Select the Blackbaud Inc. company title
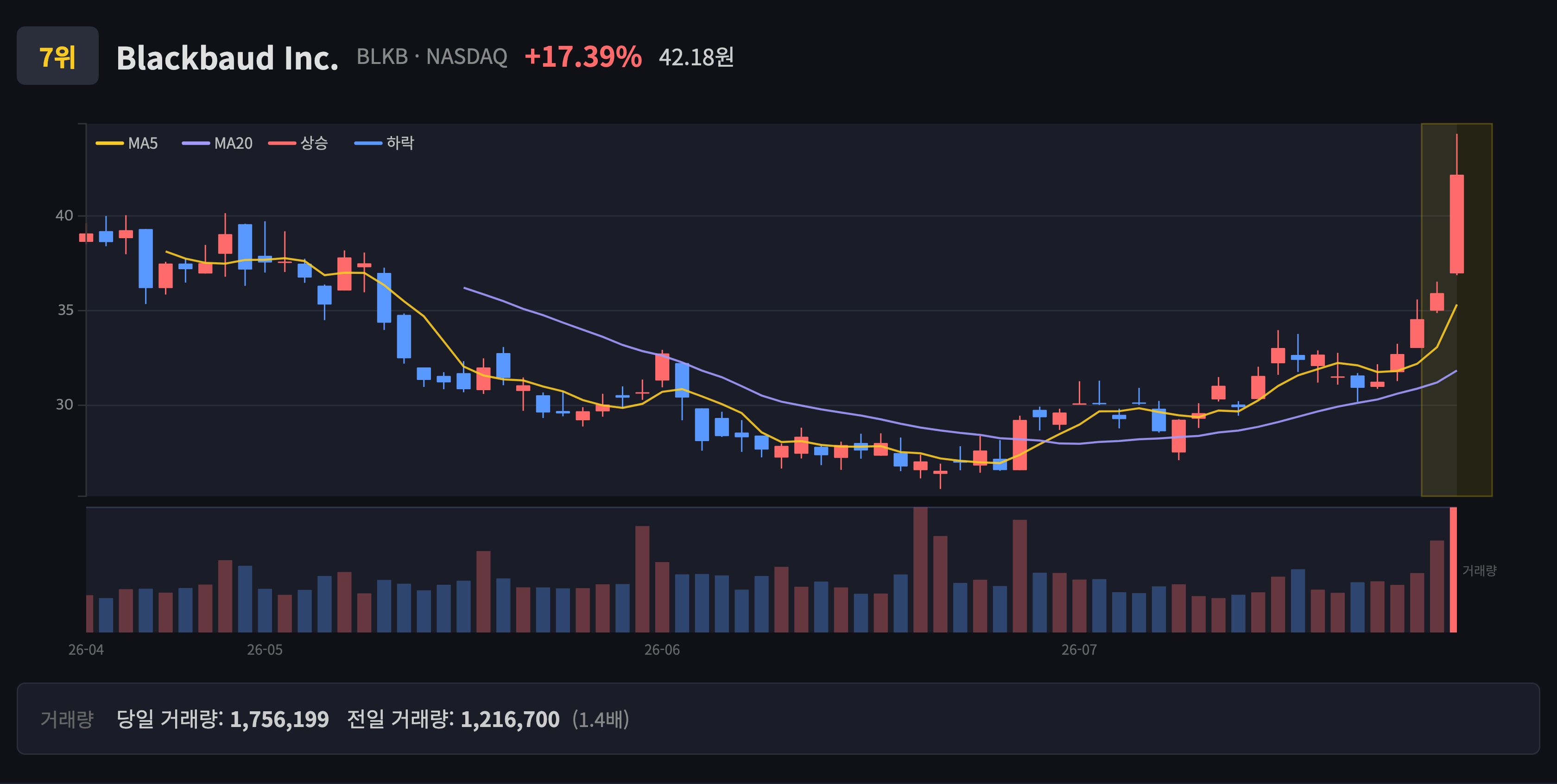This screenshot has height=784, width=1557. coord(227,57)
